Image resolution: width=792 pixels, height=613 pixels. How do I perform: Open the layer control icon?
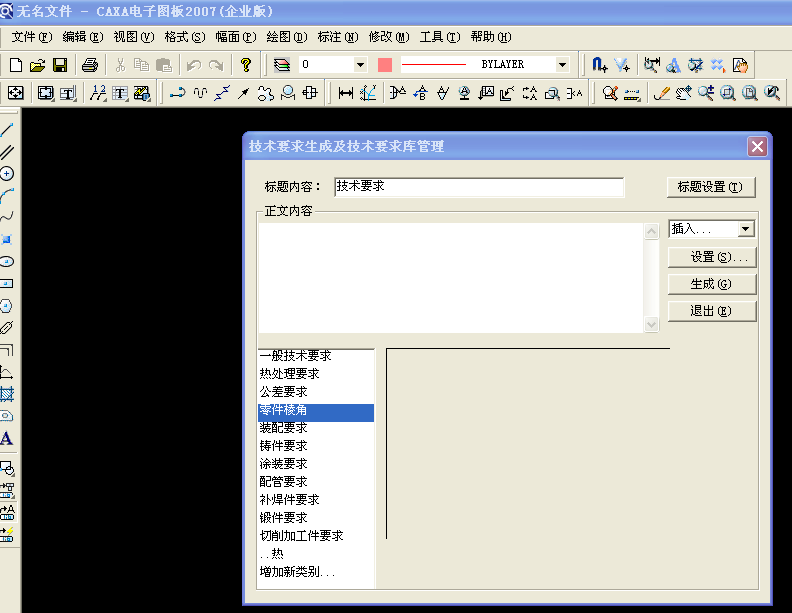point(282,65)
